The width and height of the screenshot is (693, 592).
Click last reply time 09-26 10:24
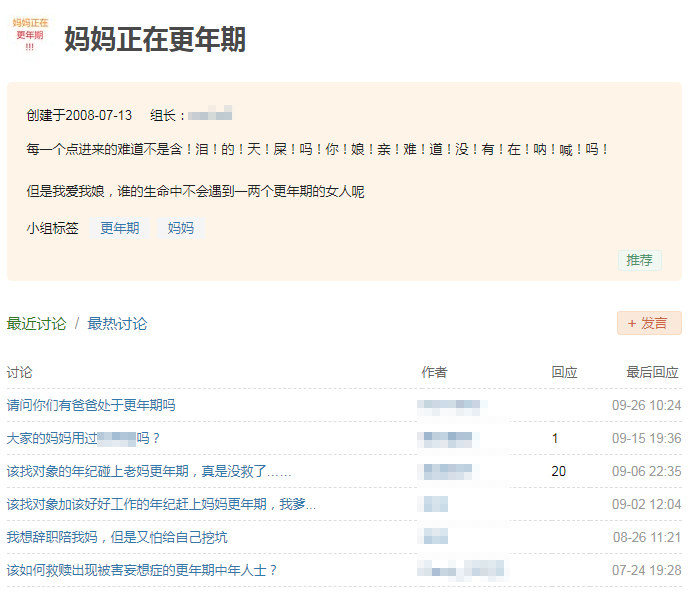click(647, 405)
